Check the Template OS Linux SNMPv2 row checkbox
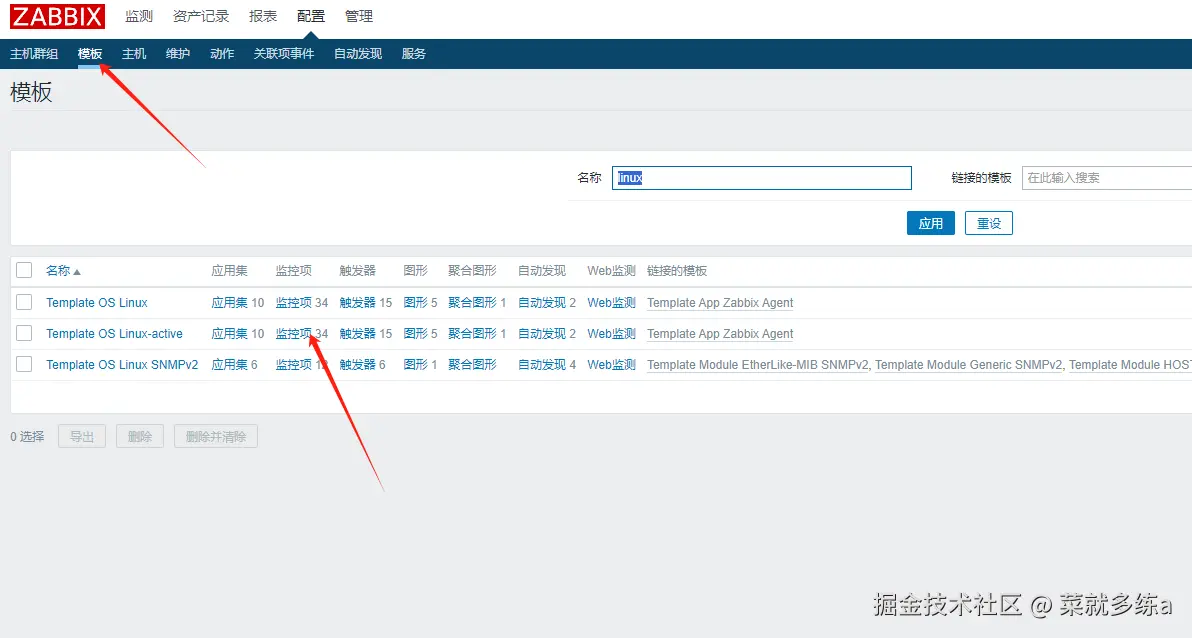This screenshot has width=1192, height=638. [24, 364]
